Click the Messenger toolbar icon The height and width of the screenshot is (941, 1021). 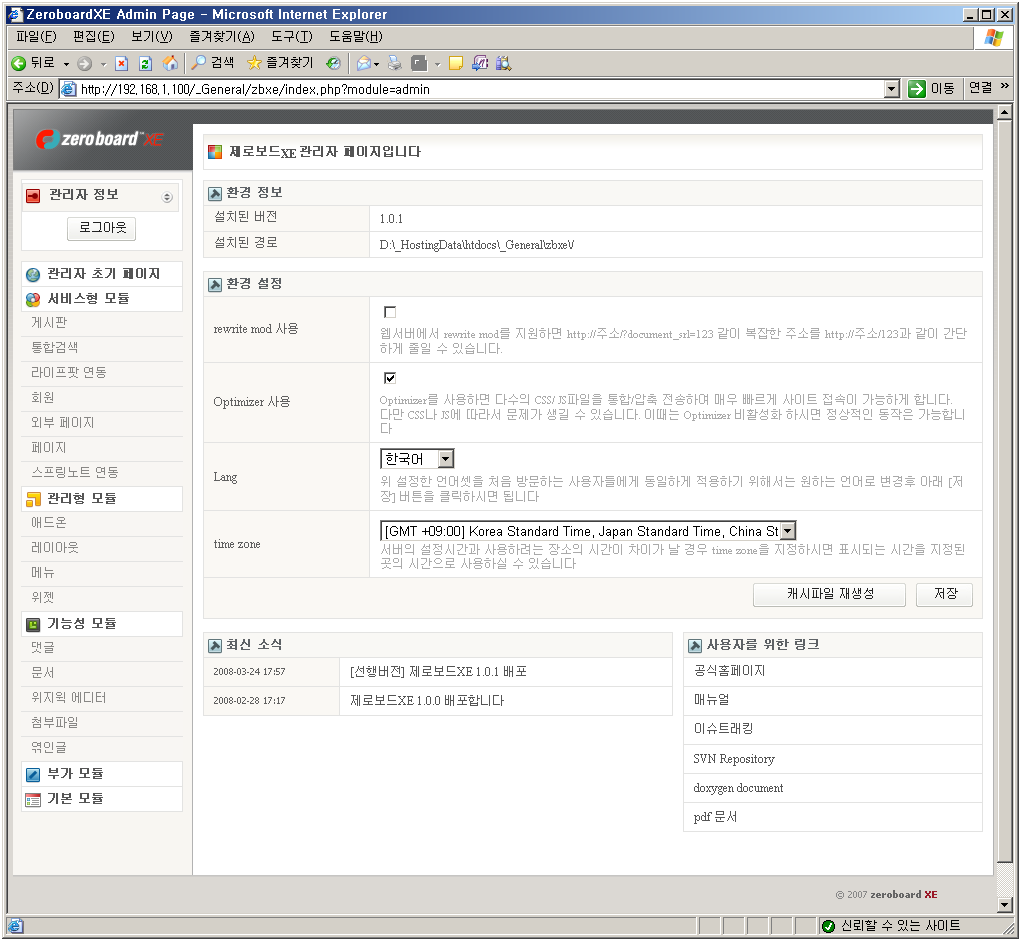point(480,63)
